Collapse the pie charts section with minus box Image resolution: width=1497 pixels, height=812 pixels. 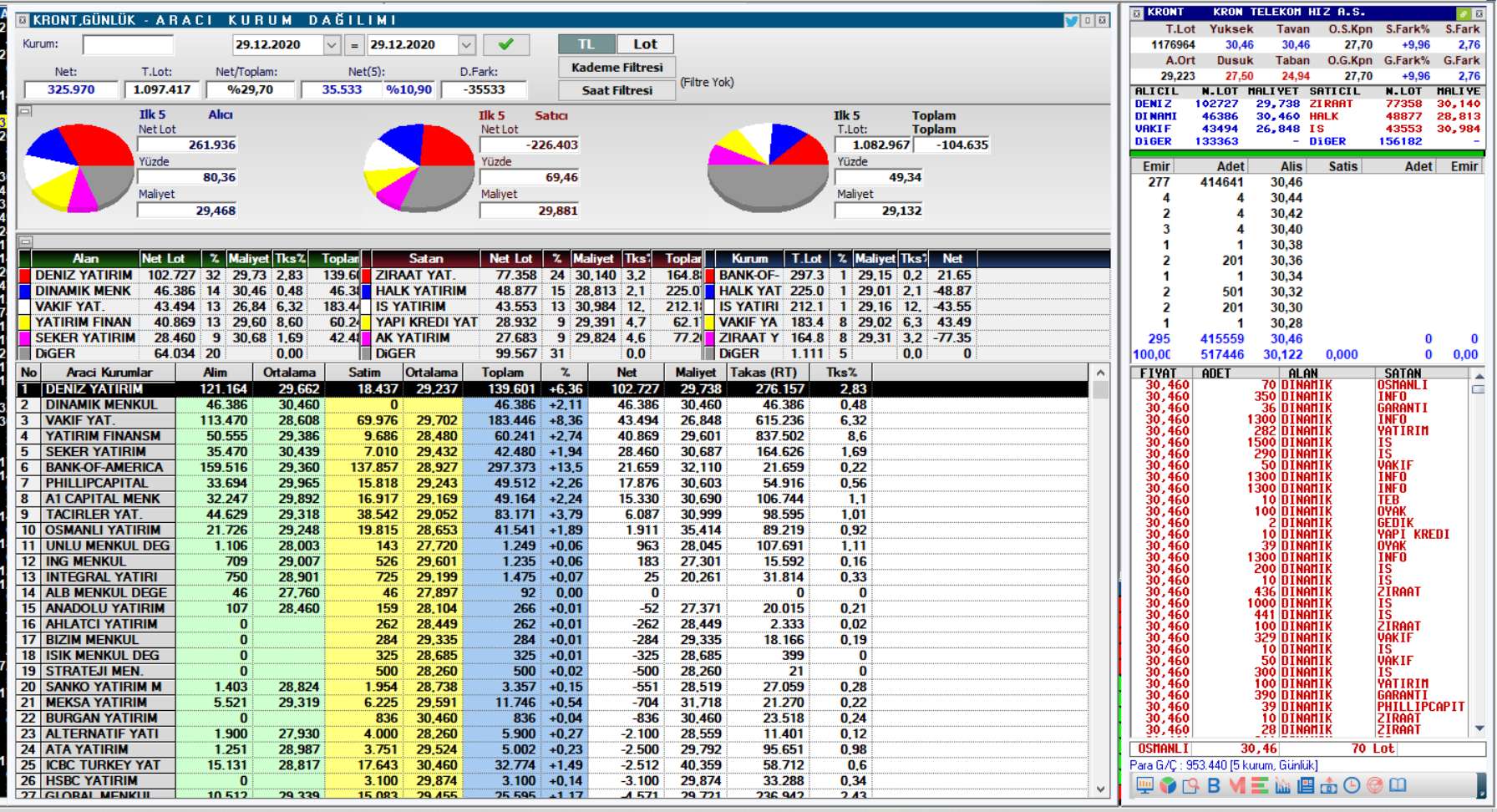pos(25,111)
